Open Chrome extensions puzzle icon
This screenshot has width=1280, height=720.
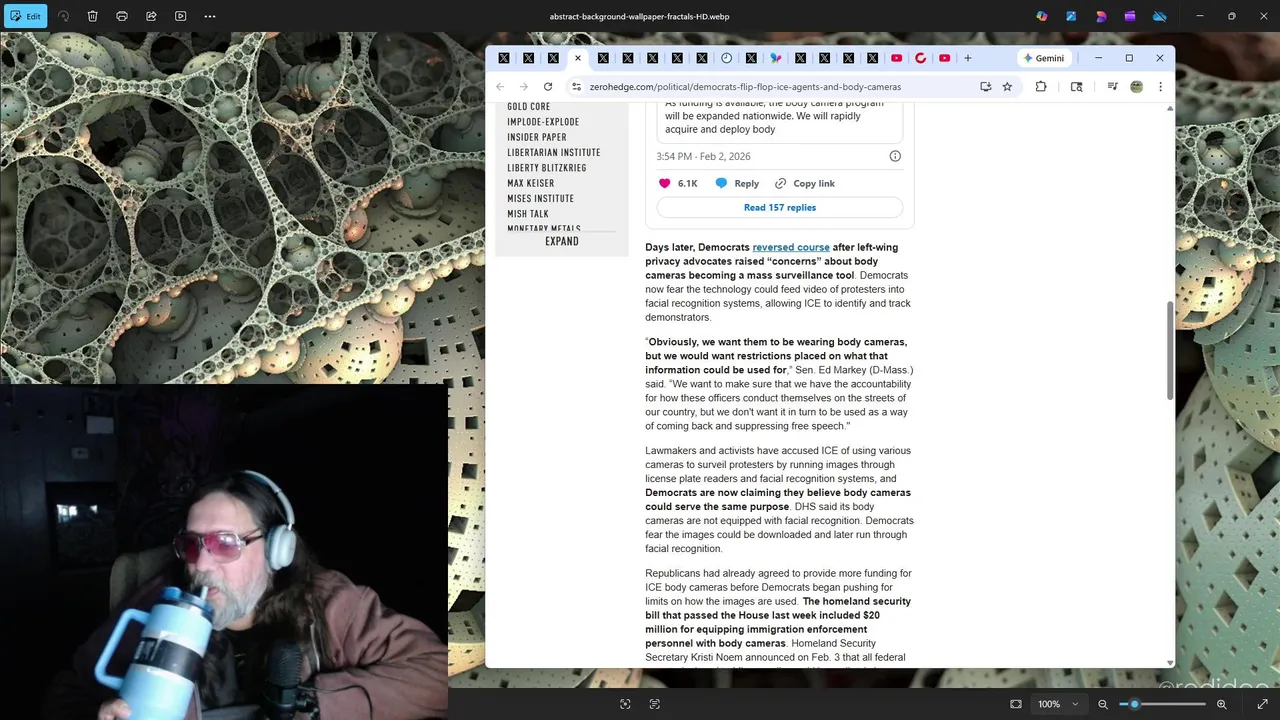pos(1041,87)
